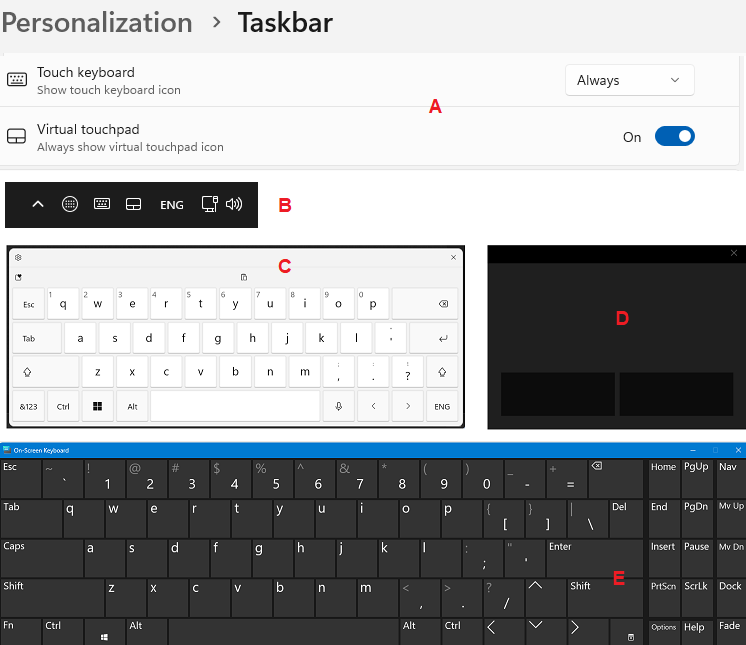This screenshot has height=645, width=746.
Task: Toggle ScrLk key on On-Screen Keyboard
Action: [696, 597]
